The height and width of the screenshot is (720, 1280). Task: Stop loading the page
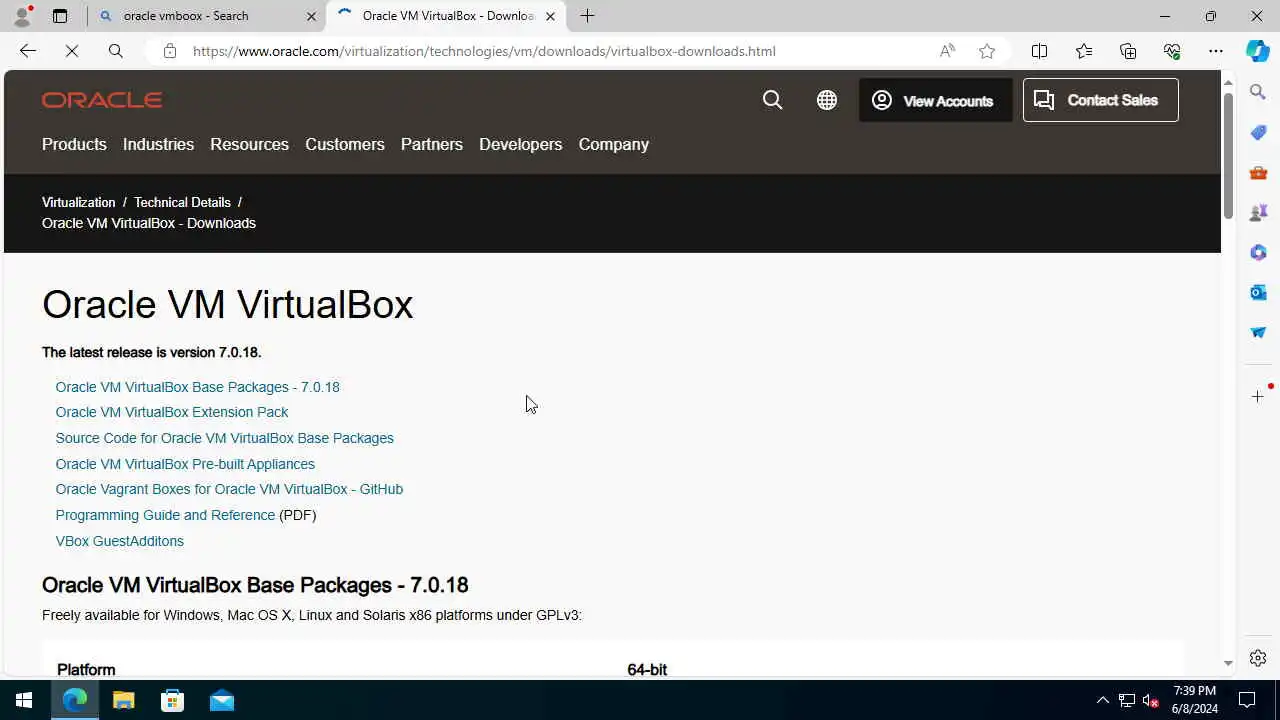pyautogui.click(x=72, y=51)
